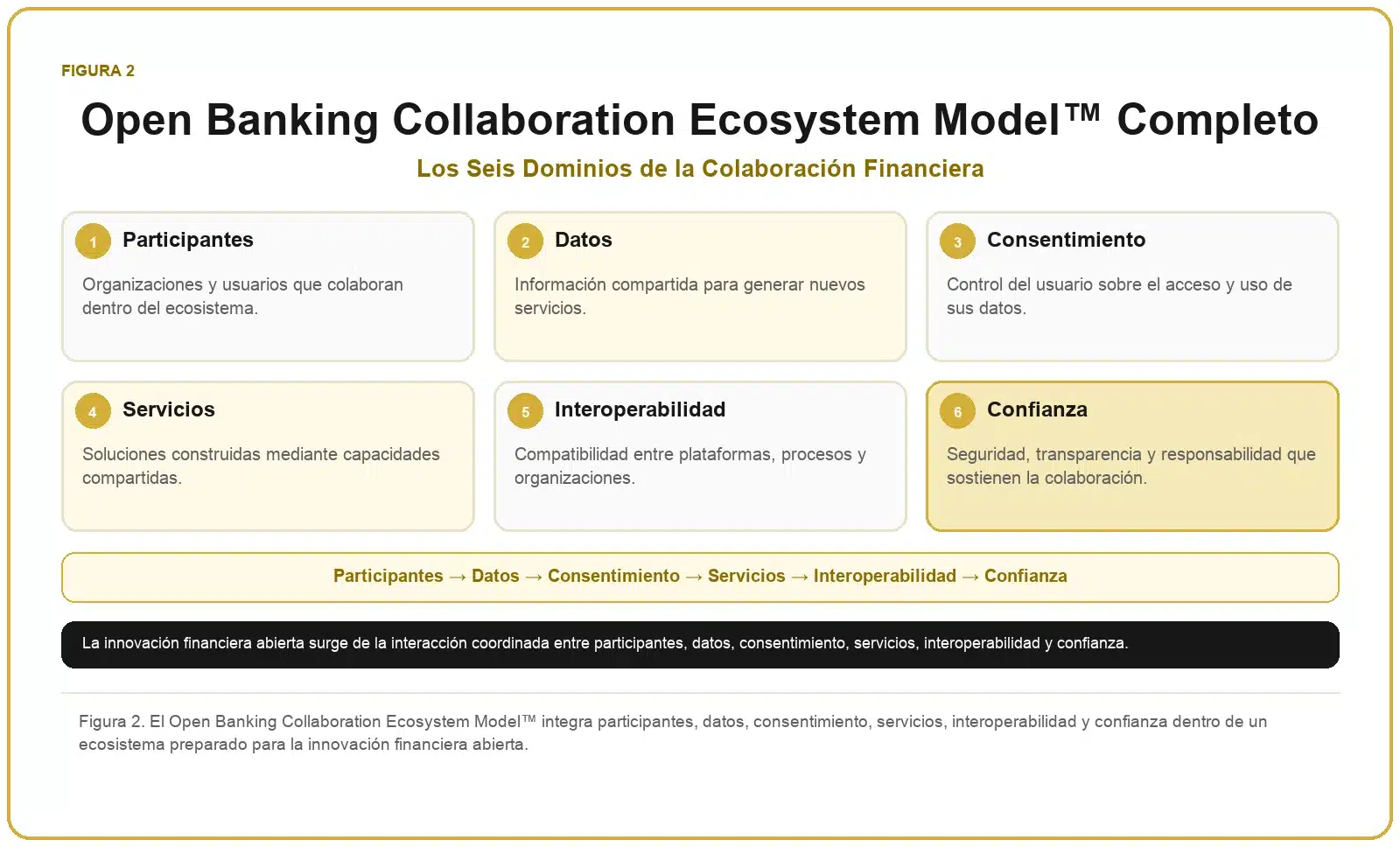Select the "Datos" card heading

tap(584, 240)
